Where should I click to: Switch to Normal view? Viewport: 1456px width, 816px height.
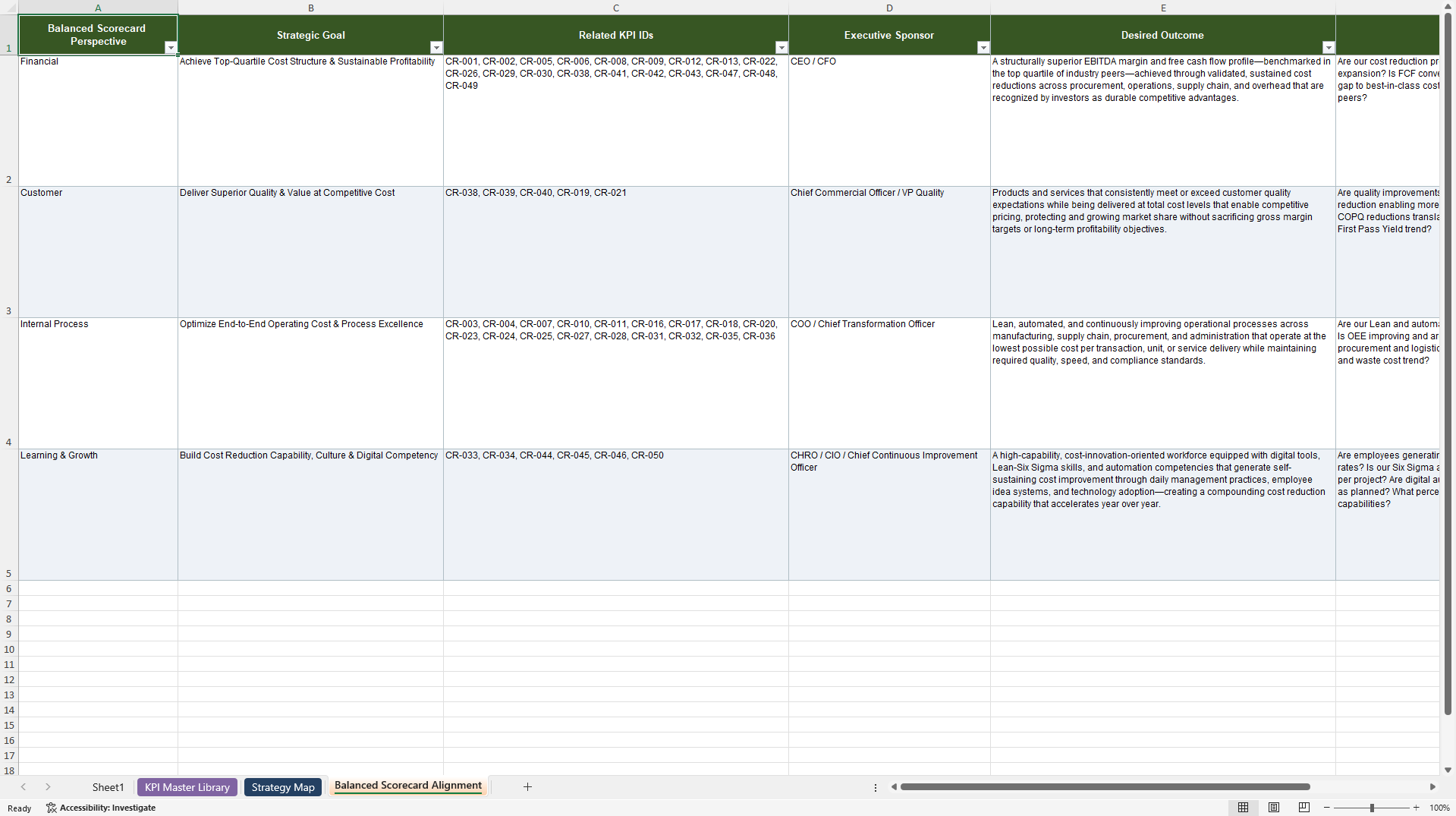(x=1243, y=808)
